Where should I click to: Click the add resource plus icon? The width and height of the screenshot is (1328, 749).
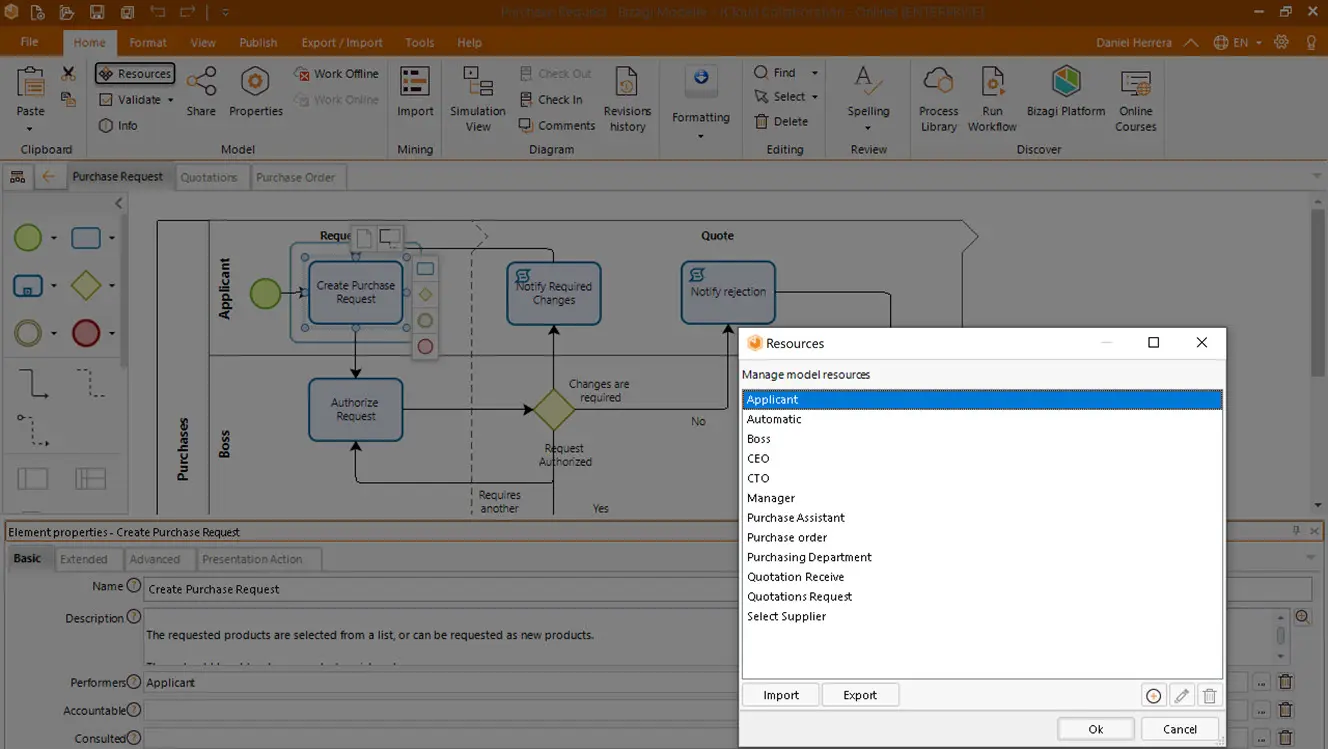1153,696
